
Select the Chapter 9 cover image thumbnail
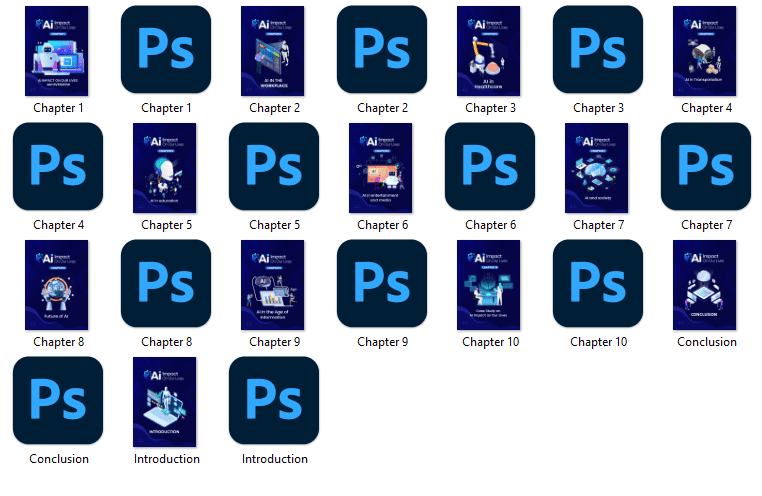point(273,285)
